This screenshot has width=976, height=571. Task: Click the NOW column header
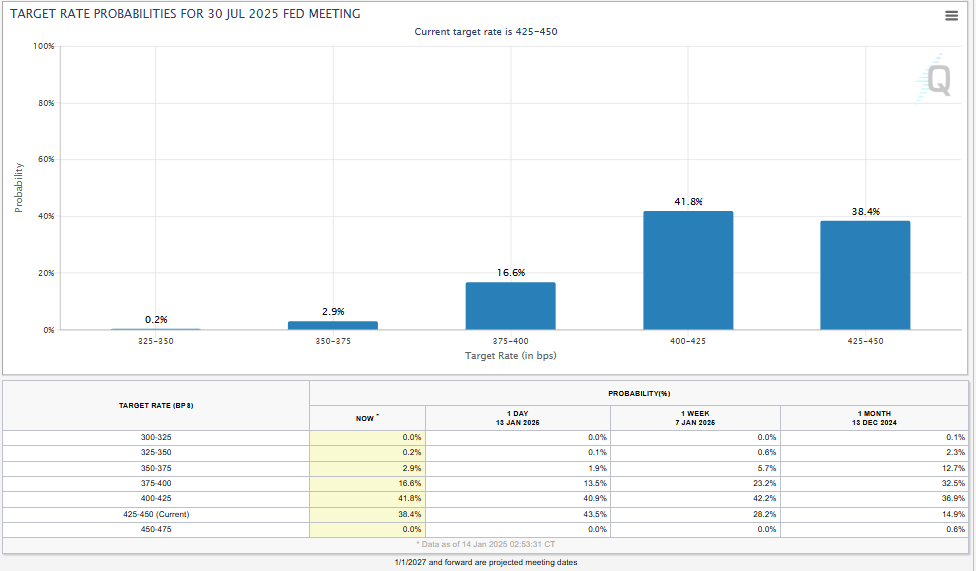(367, 418)
